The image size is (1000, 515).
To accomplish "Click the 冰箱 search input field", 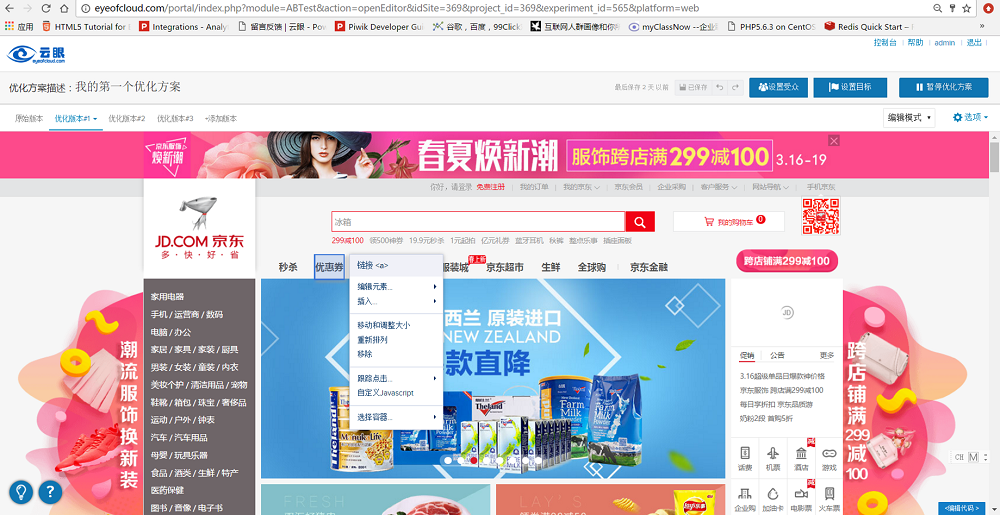I will coord(478,222).
